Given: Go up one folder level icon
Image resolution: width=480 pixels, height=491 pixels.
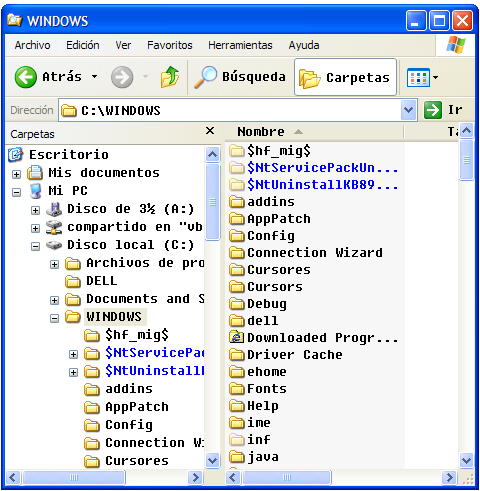Looking at the screenshot, I should click(x=170, y=77).
